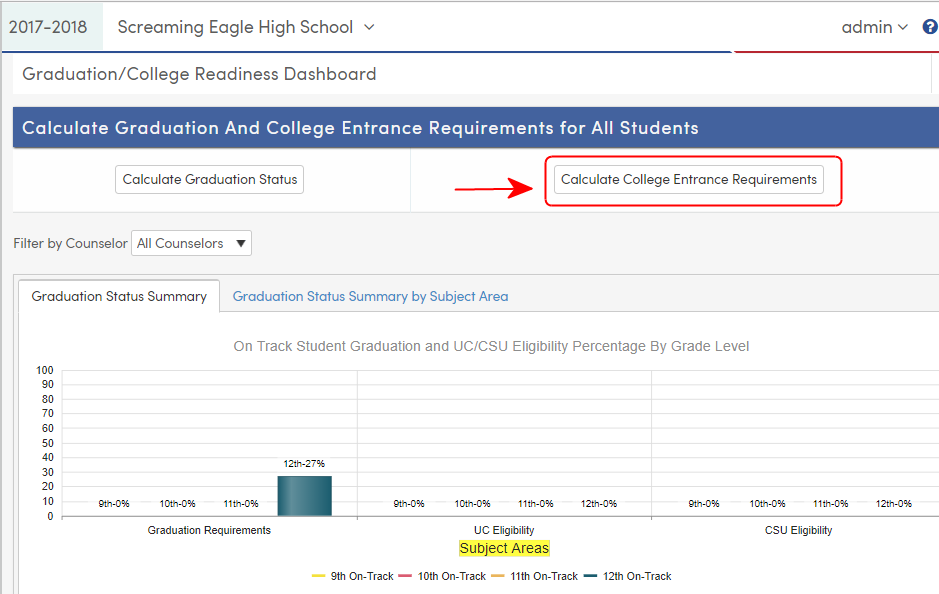The image size is (939, 594).
Task: Click Calculate Graduation Status
Action: (x=209, y=179)
